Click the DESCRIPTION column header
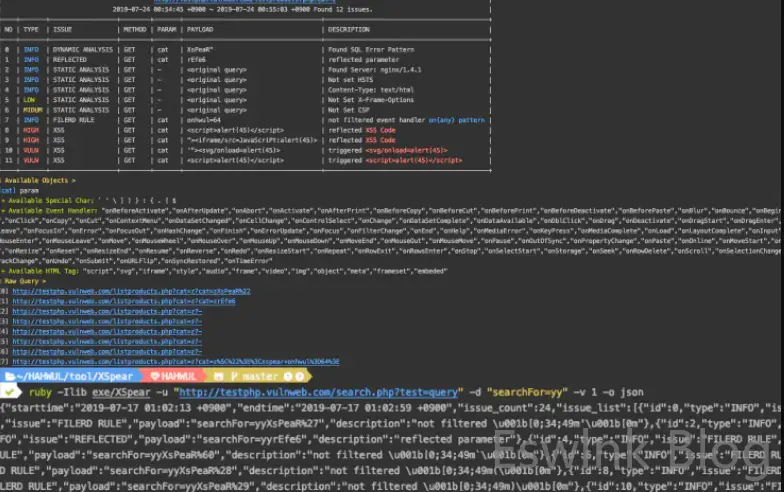The image size is (784, 492). click(350, 29)
